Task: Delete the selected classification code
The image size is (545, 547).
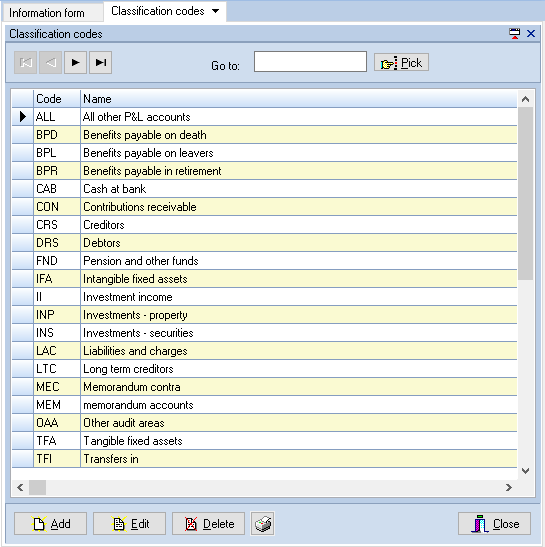Action: 208,524
